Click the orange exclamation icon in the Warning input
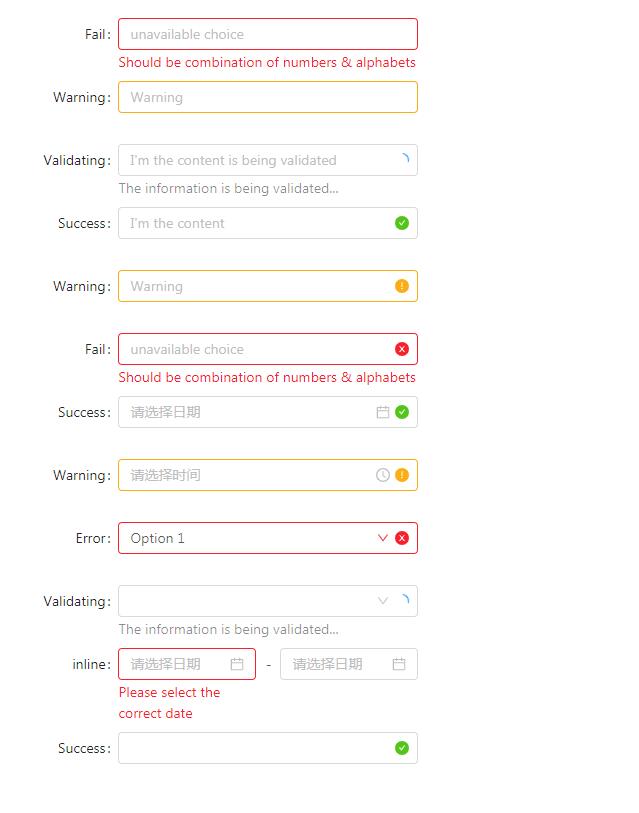Viewport: 639px width, 813px height. [400, 286]
